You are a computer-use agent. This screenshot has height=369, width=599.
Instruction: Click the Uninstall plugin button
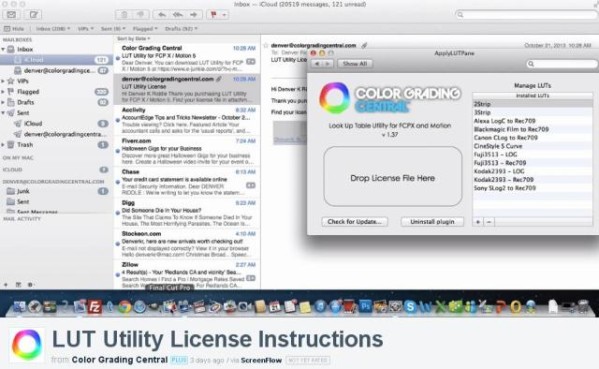[432, 222]
